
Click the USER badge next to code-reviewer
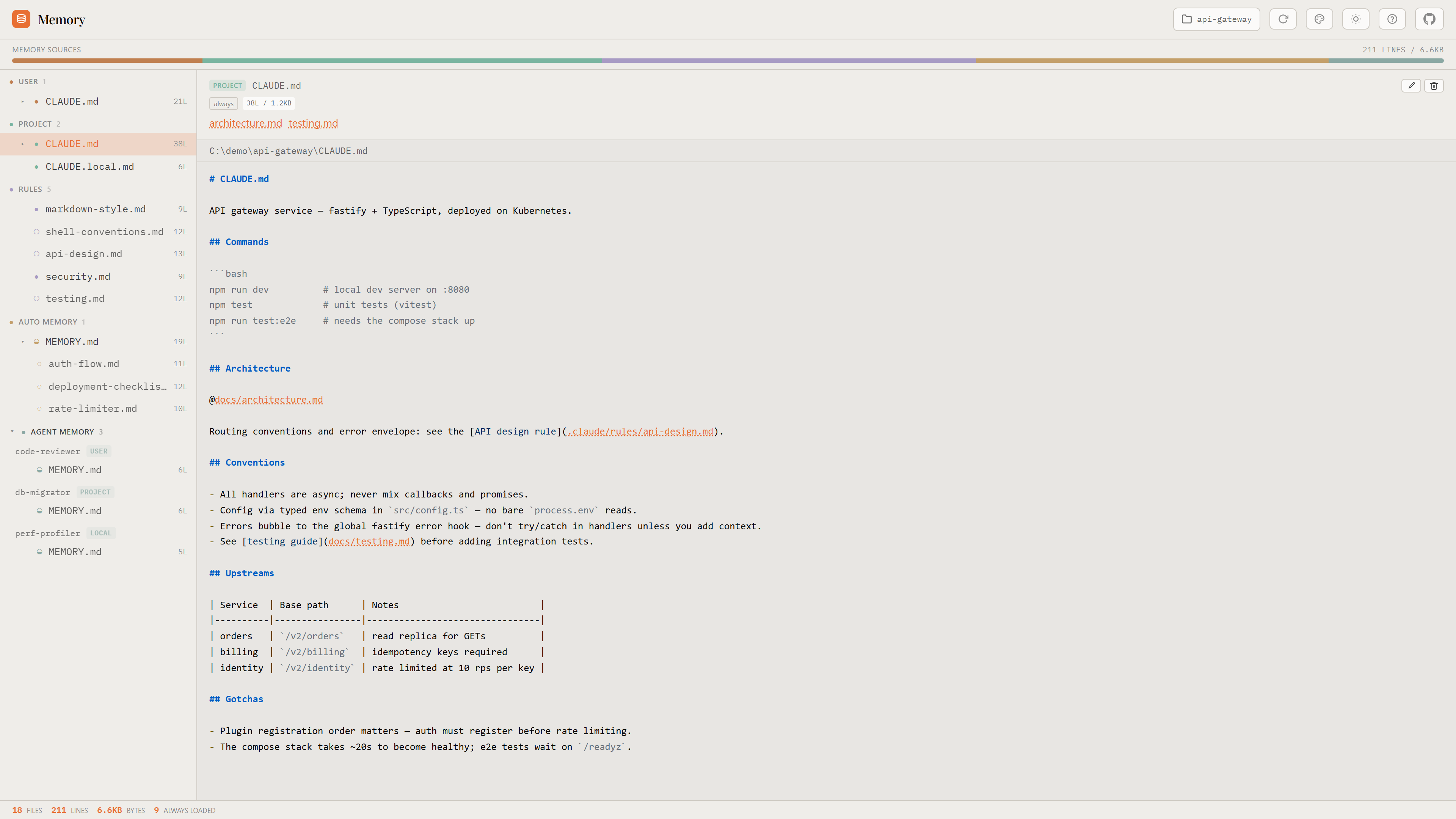(98, 451)
